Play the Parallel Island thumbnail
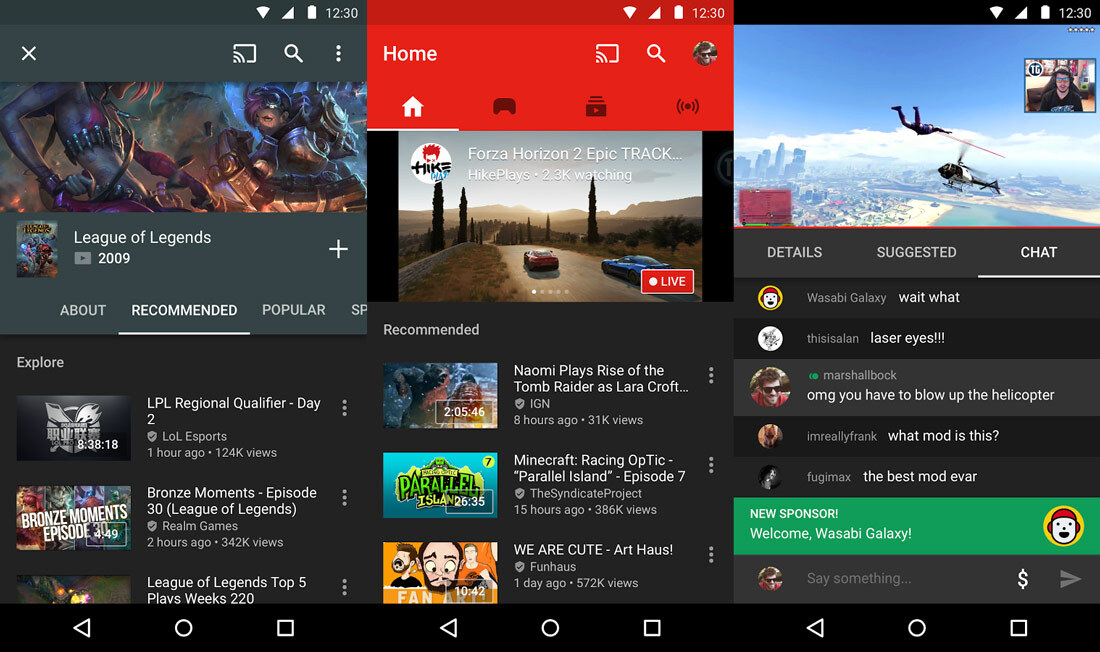 [440, 485]
